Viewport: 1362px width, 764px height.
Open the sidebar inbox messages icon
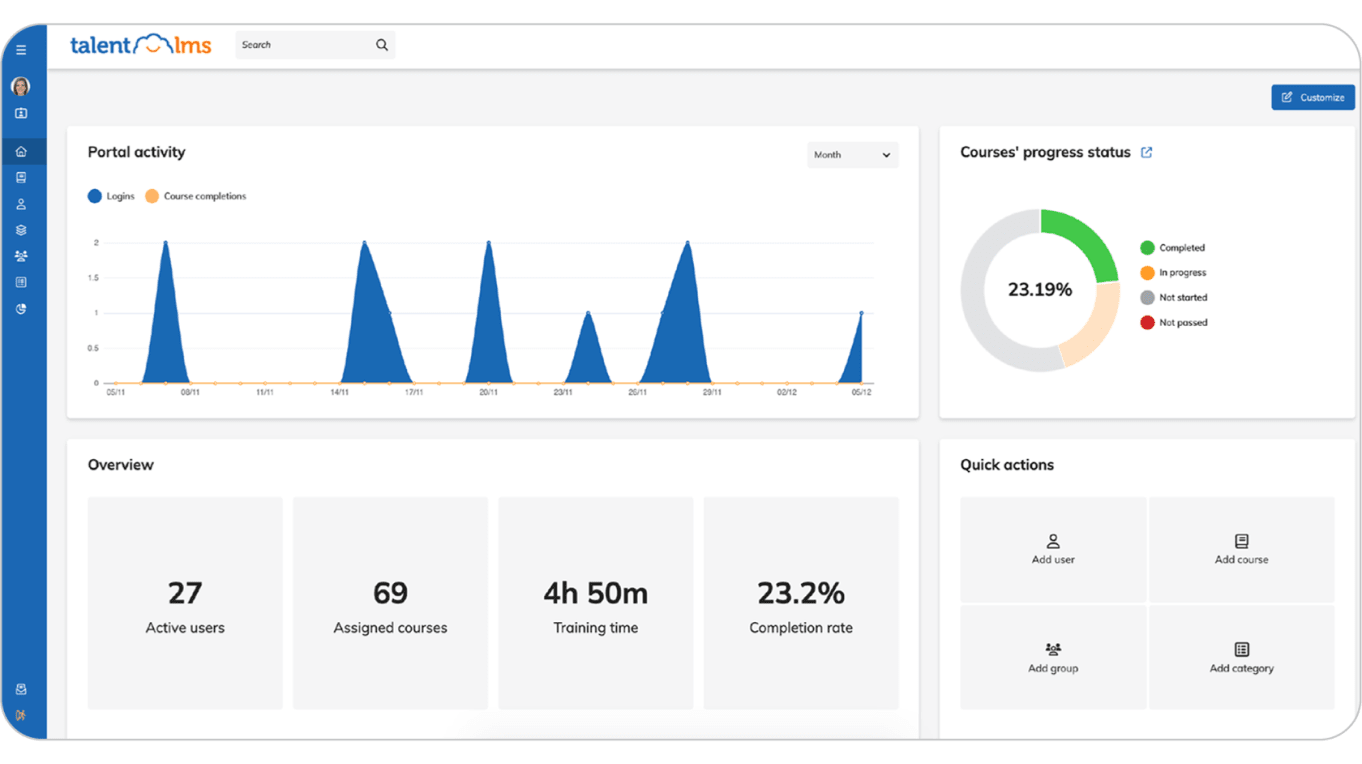[x=21, y=689]
